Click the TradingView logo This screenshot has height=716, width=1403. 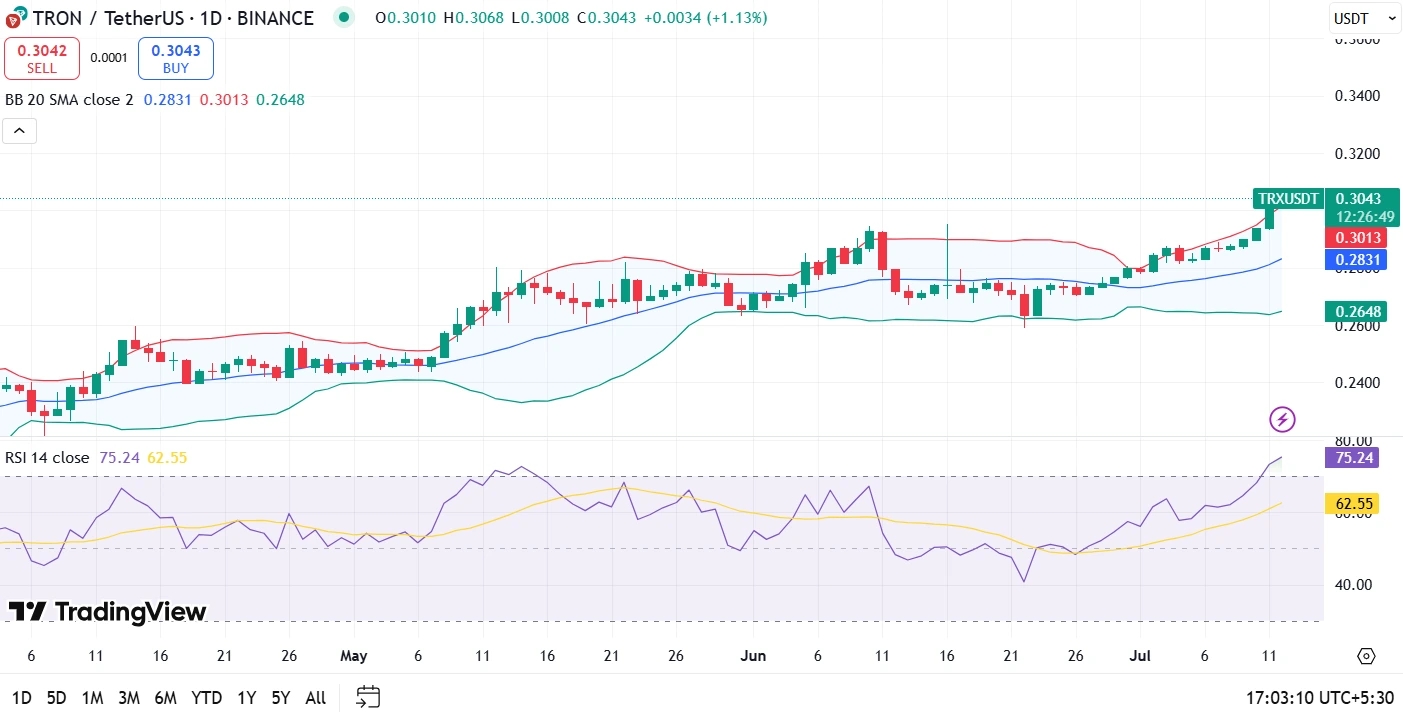(107, 612)
